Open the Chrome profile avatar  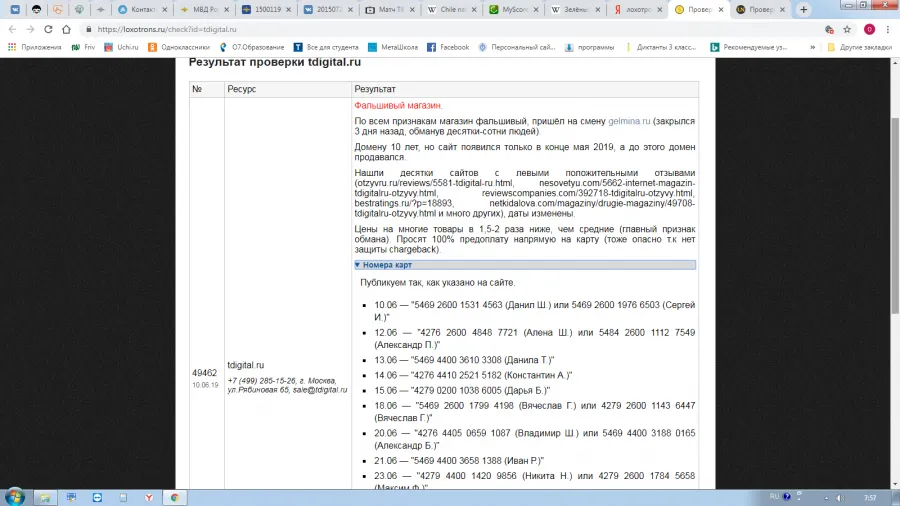(869, 29)
